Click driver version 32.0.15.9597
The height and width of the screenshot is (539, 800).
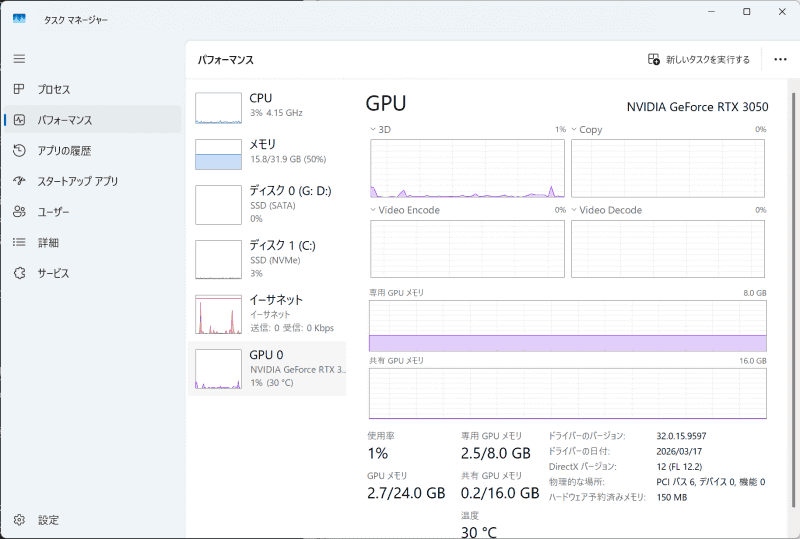point(682,436)
